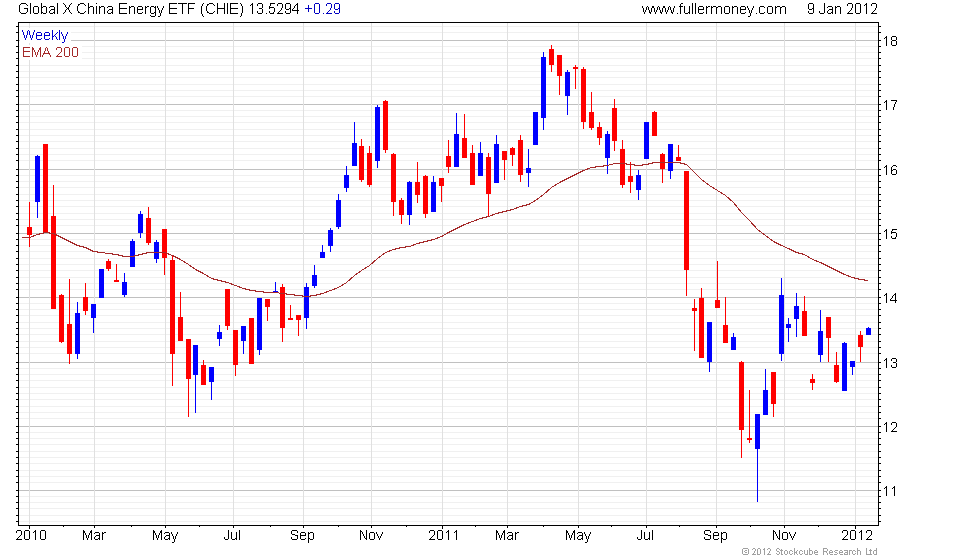960x560 pixels.
Task: Select the Weekly legend label
Action: (x=45, y=35)
